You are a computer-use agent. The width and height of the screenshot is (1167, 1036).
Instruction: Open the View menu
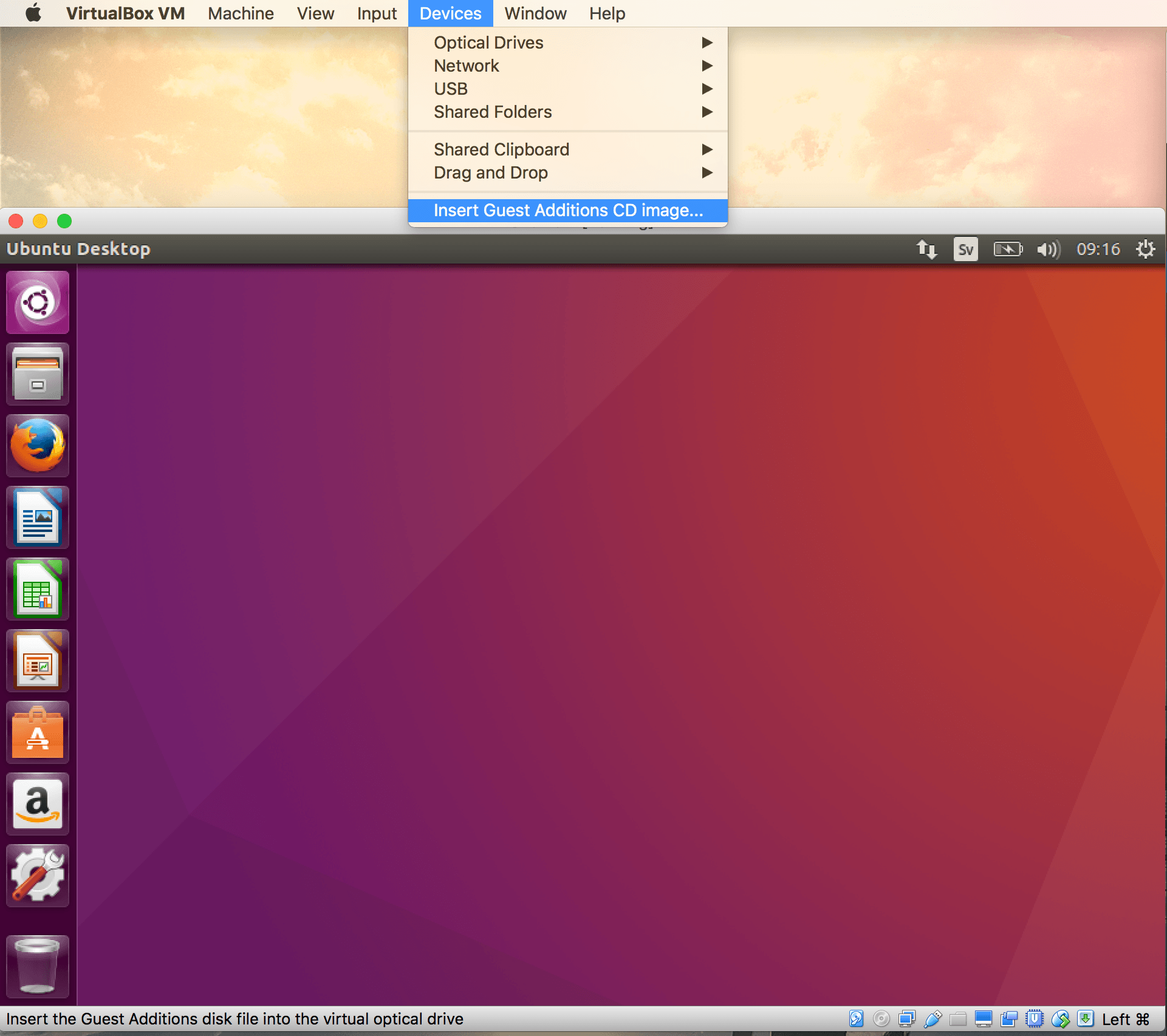[x=315, y=13]
